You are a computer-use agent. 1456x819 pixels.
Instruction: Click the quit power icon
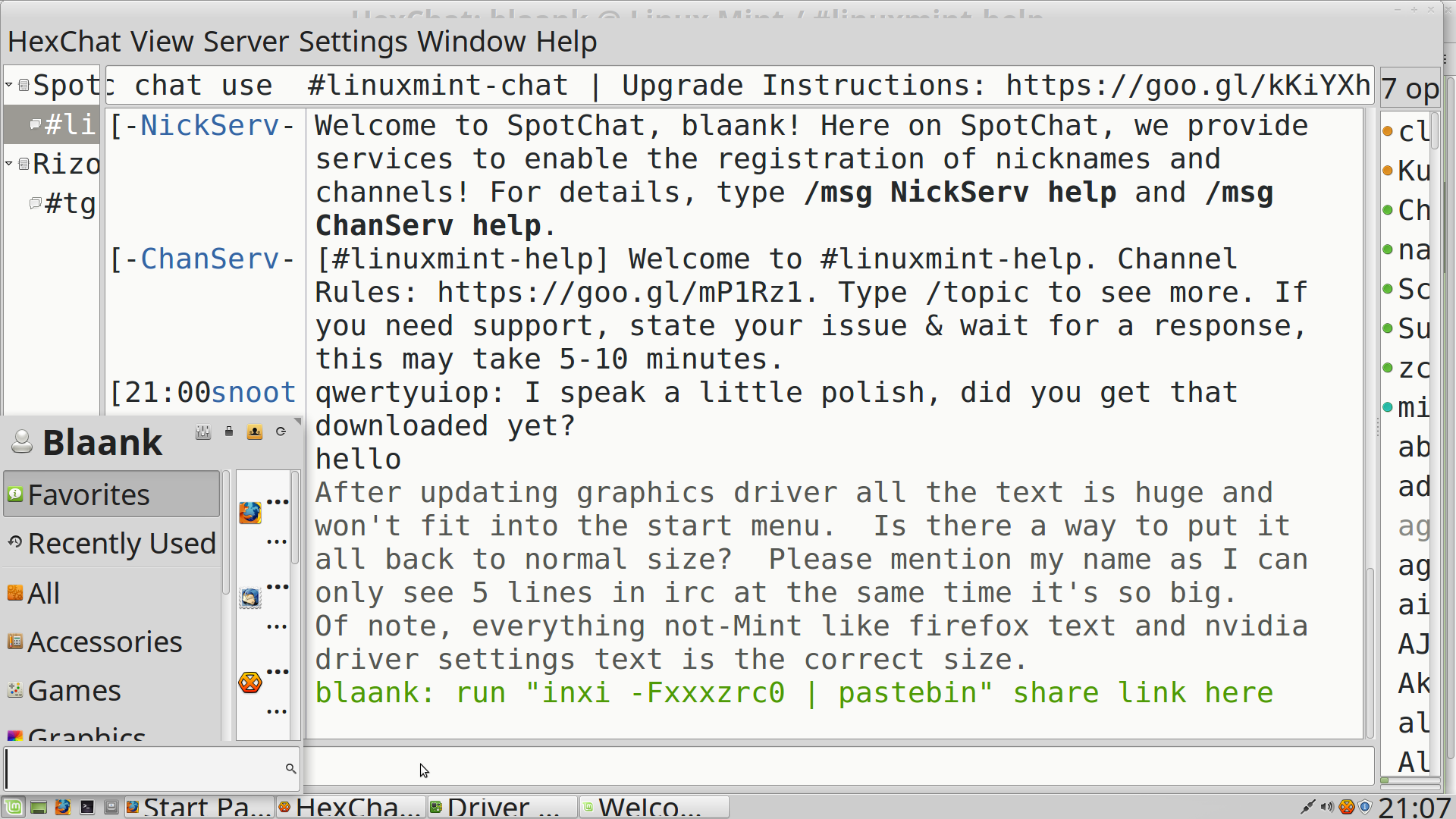click(x=281, y=431)
